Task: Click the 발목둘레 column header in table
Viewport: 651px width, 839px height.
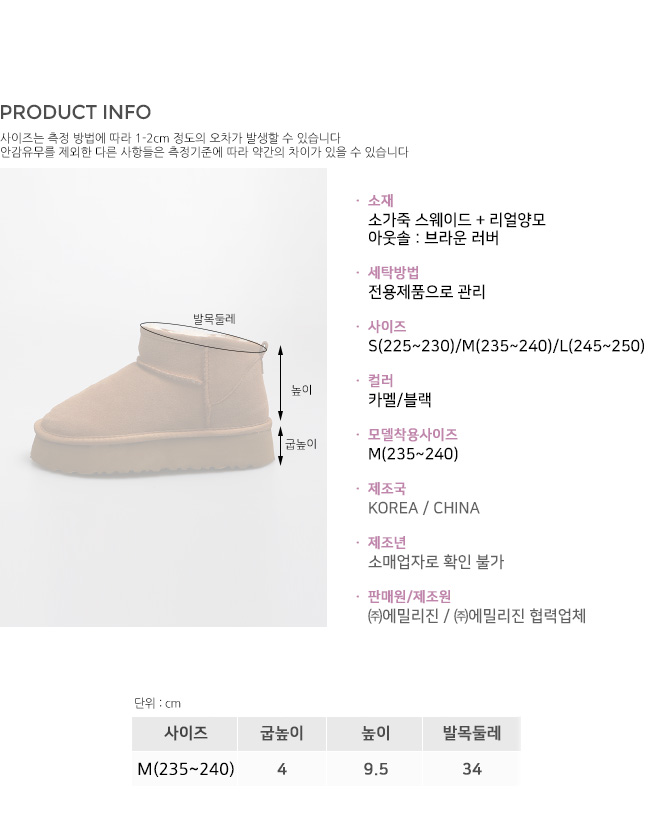Action: (472, 733)
